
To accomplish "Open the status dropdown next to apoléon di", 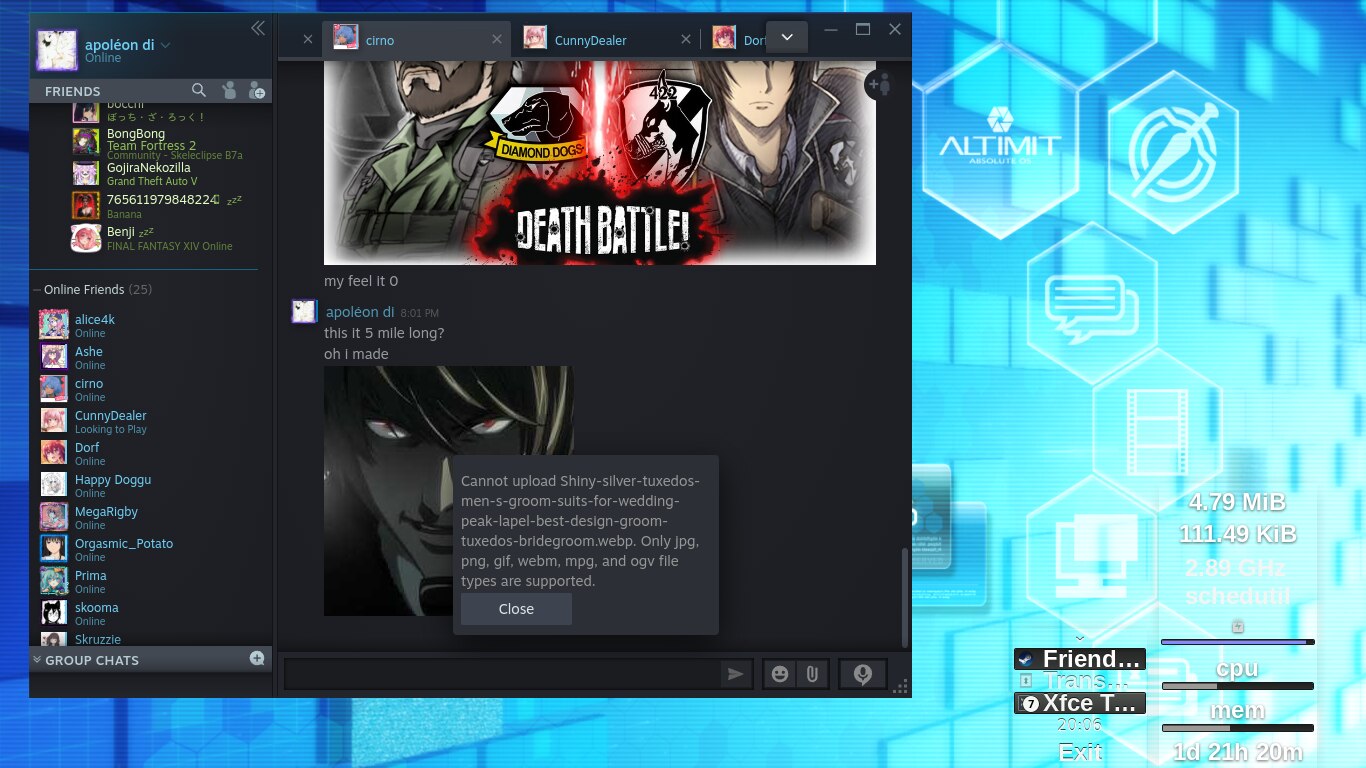I will 166,45.
